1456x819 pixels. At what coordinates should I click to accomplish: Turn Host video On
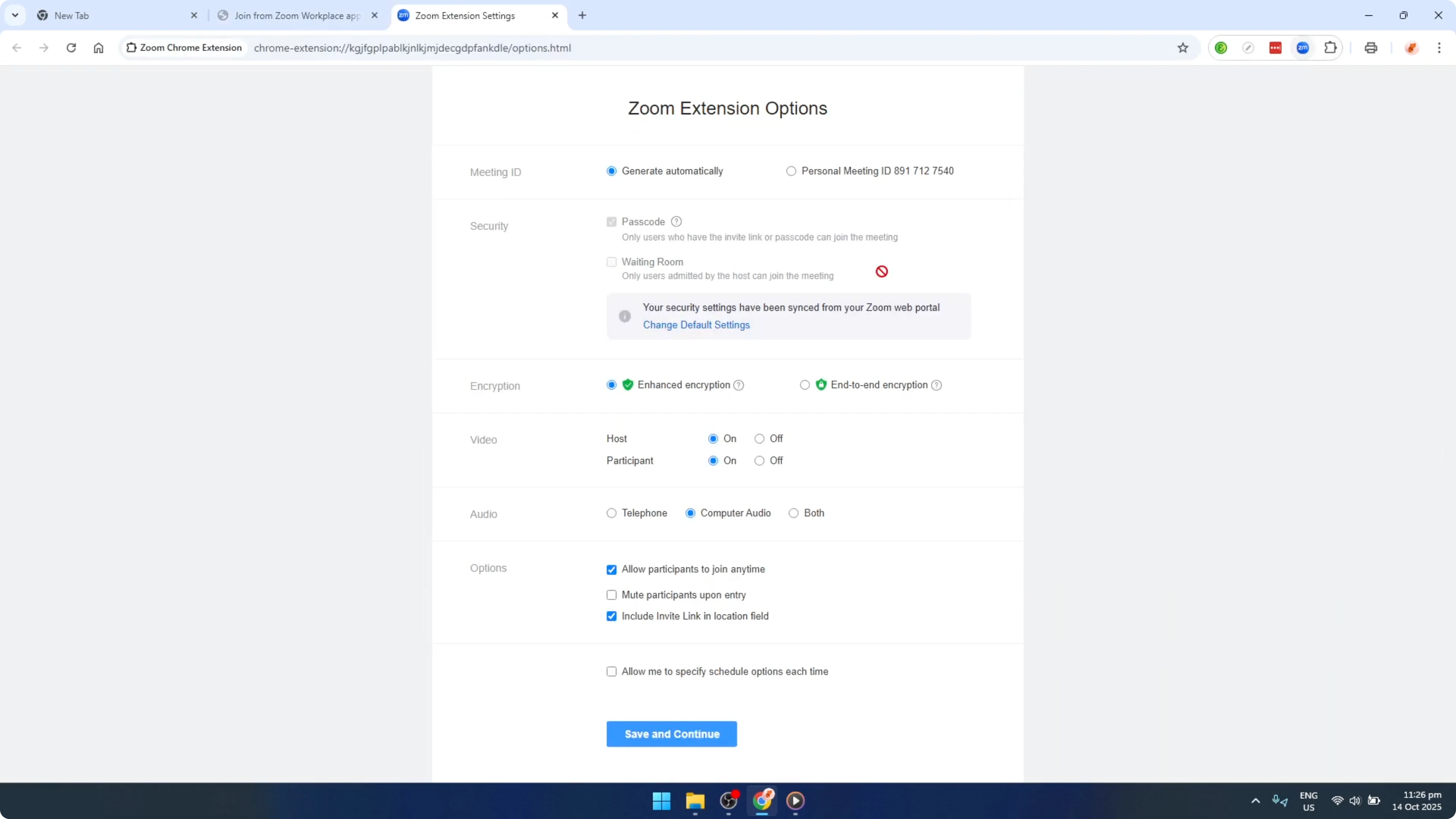pyautogui.click(x=713, y=439)
